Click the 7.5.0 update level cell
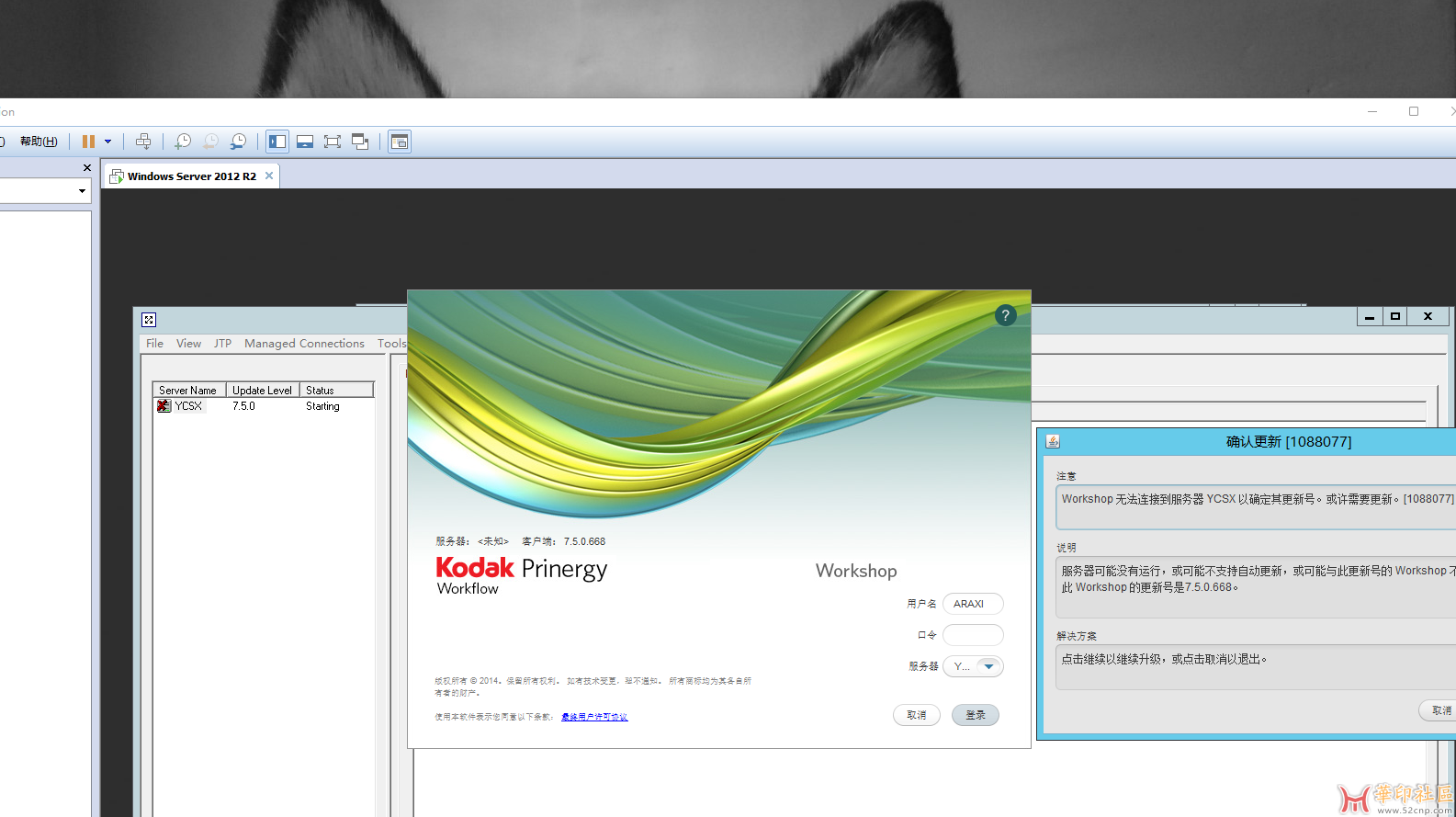 [x=243, y=406]
